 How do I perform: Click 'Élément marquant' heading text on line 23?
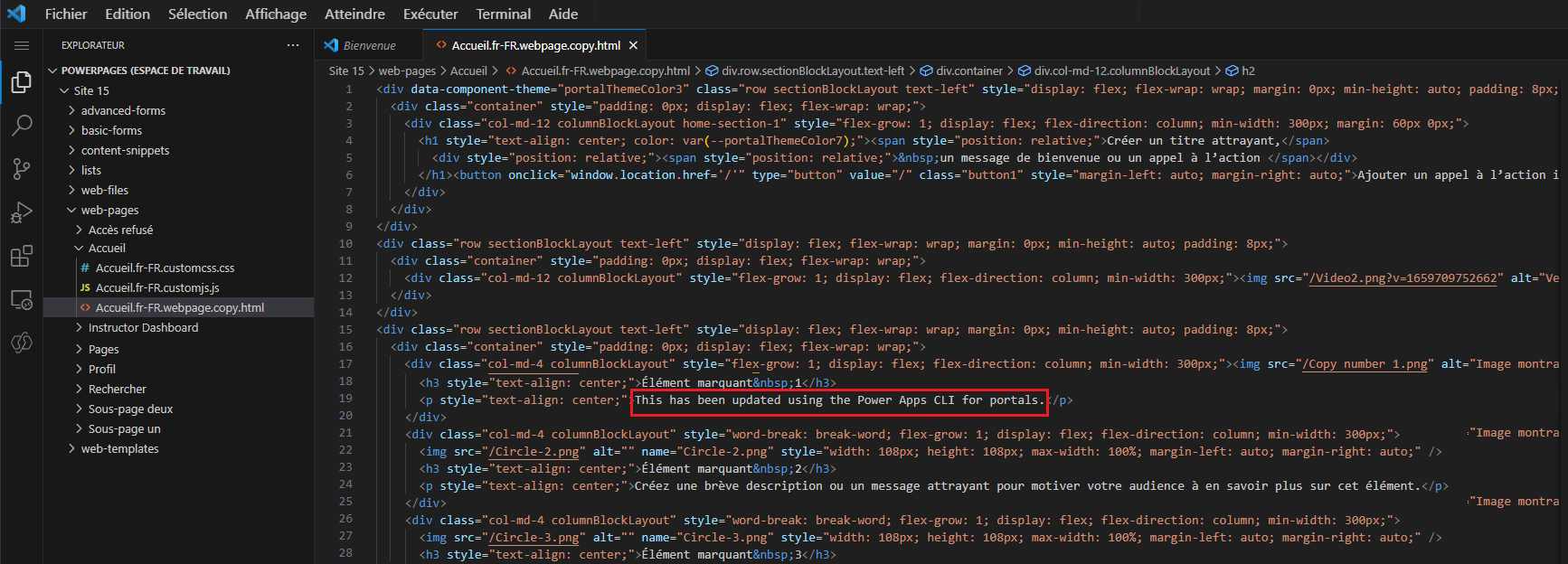tap(697, 468)
